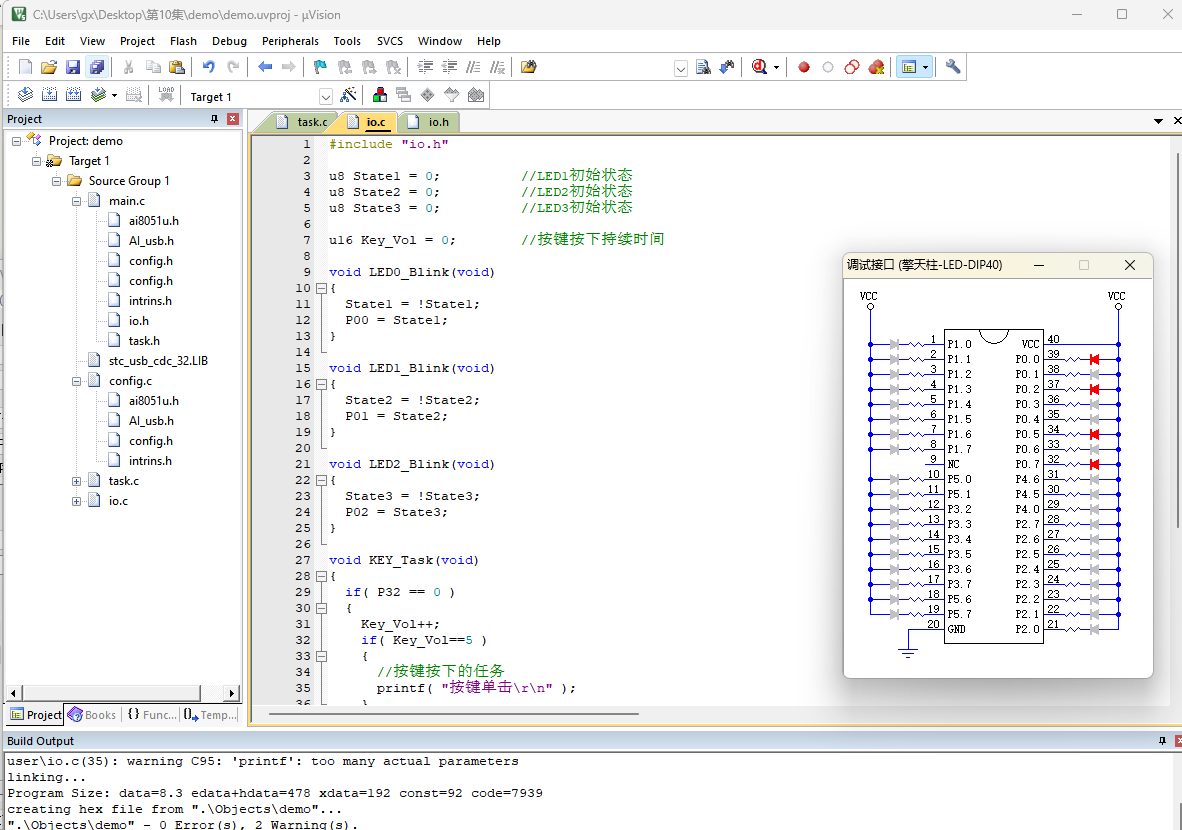
Task: Download code to flash LOAD icon
Action: click(166, 95)
